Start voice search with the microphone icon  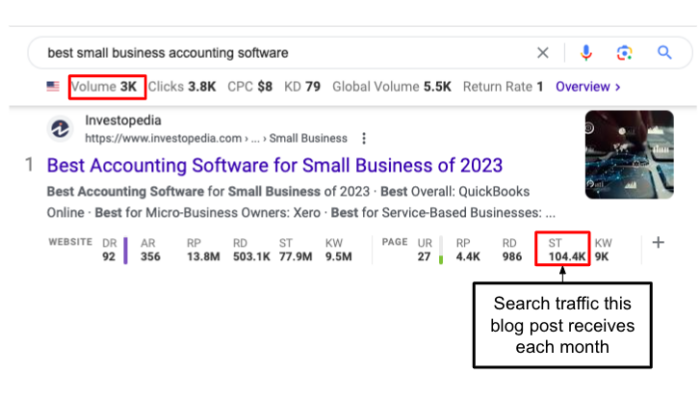[586, 53]
